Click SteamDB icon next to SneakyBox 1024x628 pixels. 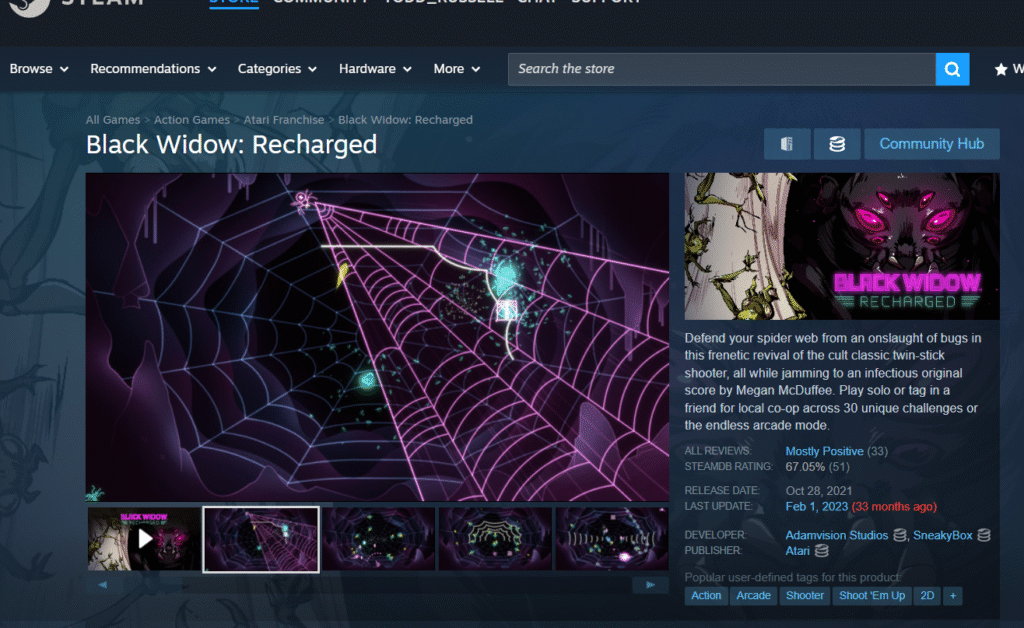[984, 535]
